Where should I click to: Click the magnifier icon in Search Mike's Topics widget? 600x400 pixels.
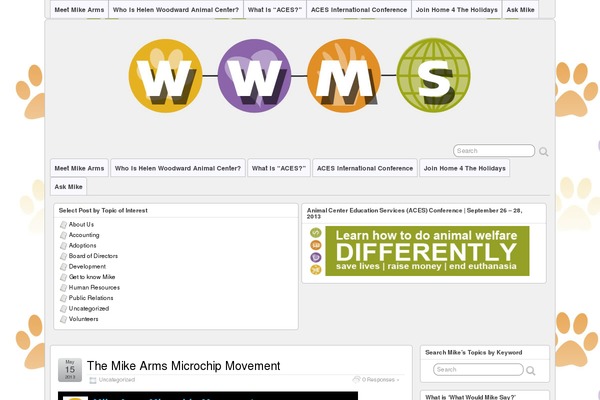click(x=530, y=370)
